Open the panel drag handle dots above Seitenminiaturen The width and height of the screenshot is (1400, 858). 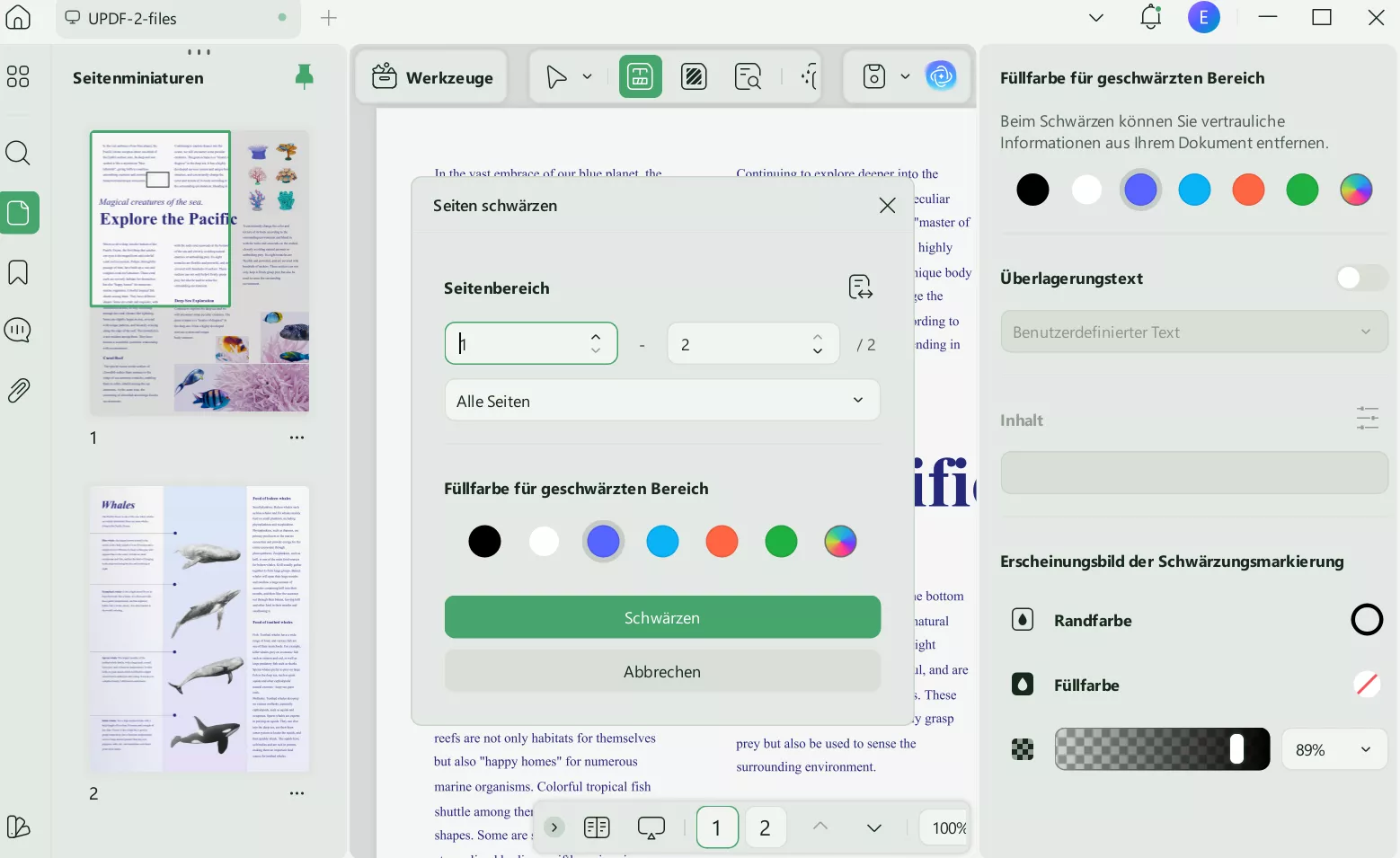point(199,52)
